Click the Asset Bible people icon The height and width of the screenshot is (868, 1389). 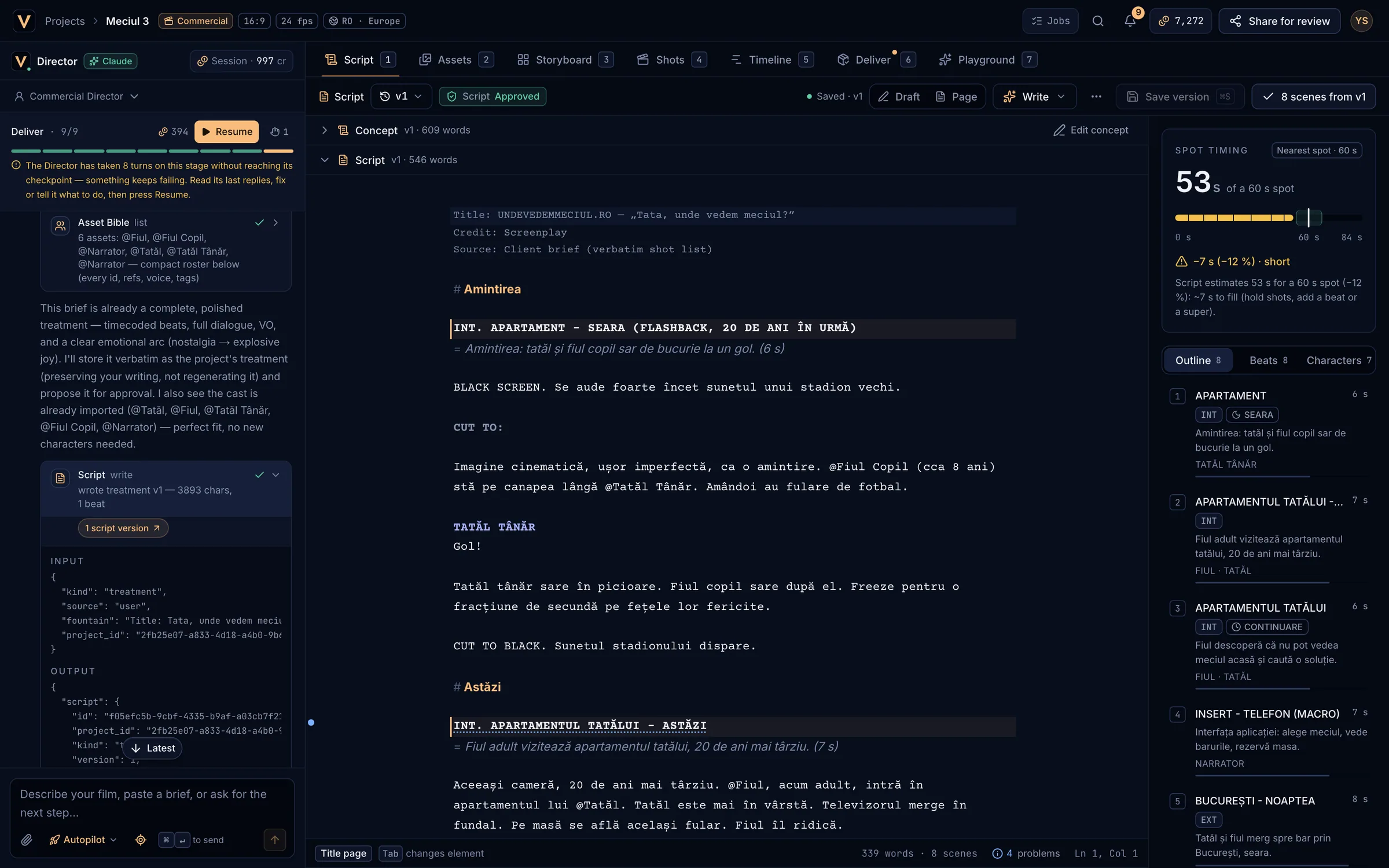pos(60,226)
